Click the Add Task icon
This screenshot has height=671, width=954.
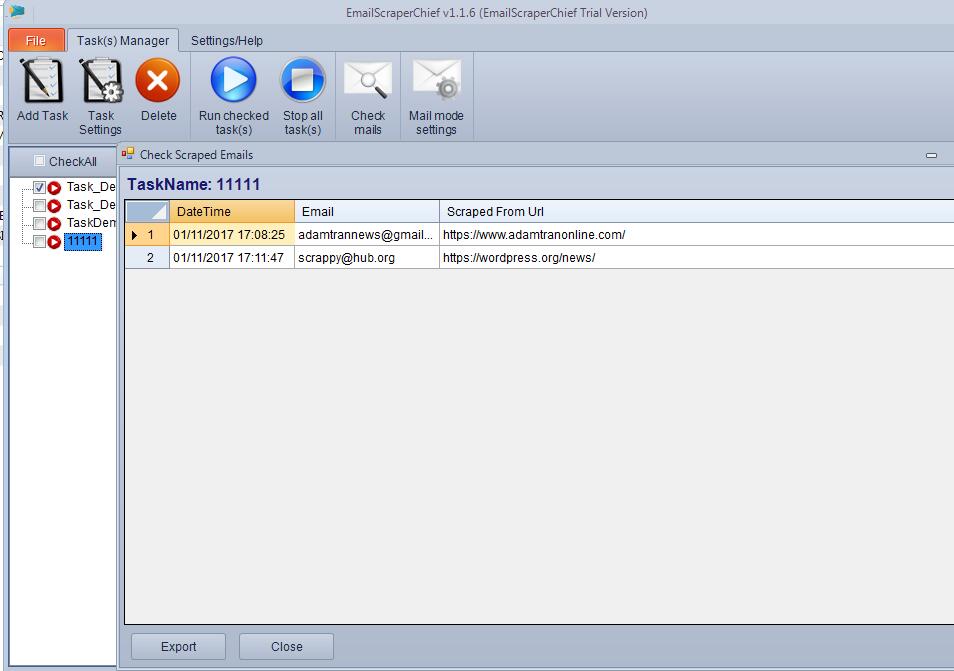(x=42, y=82)
